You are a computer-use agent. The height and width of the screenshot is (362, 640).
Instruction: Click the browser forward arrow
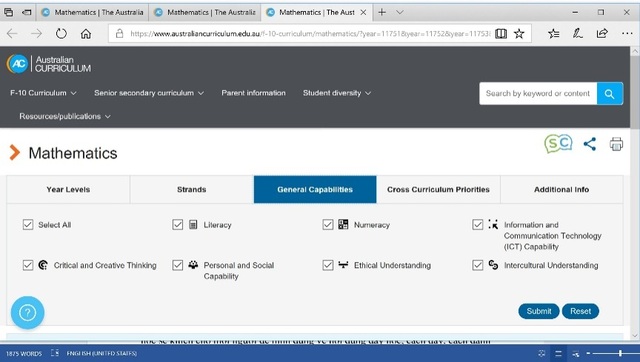click(36, 33)
